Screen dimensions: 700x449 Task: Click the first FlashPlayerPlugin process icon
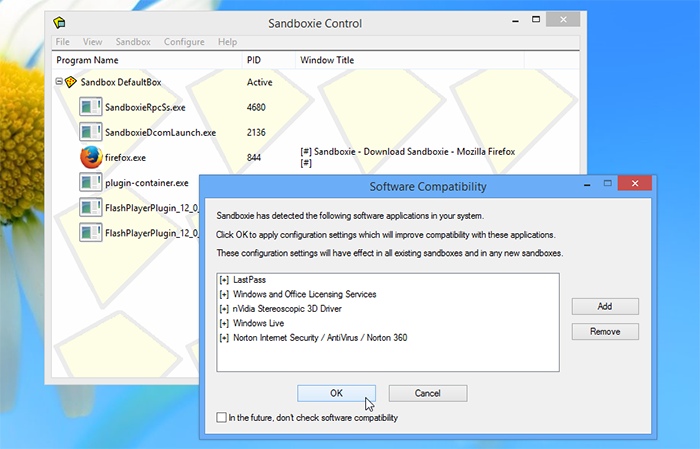point(91,208)
